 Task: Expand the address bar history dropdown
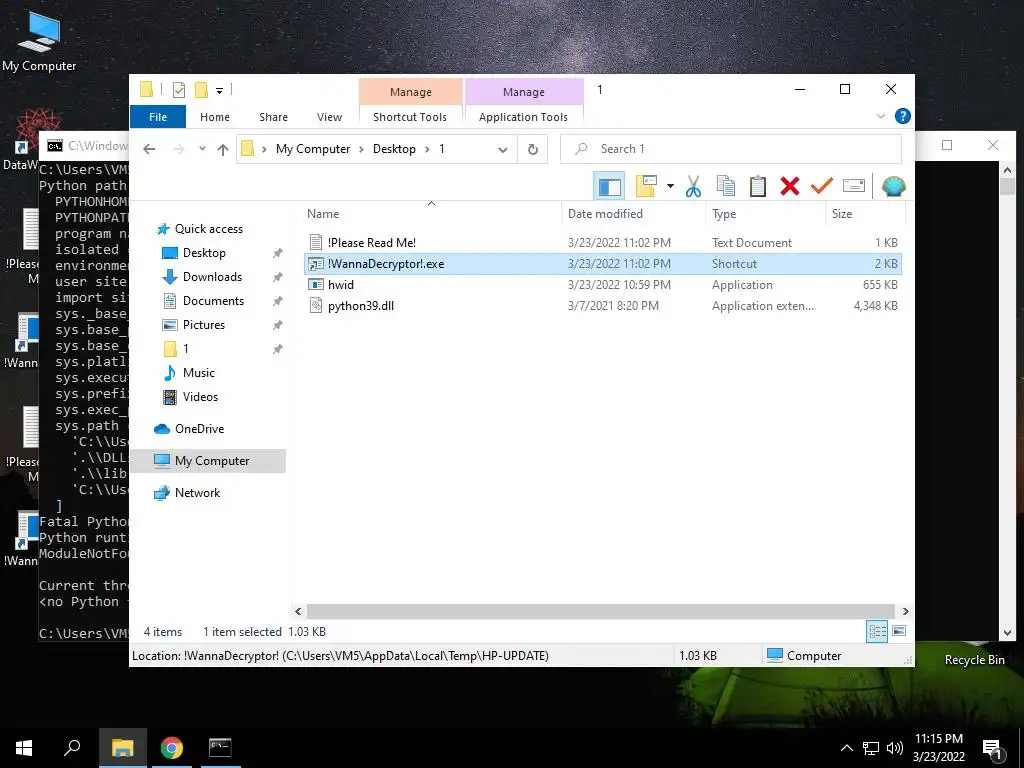(502, 149)
